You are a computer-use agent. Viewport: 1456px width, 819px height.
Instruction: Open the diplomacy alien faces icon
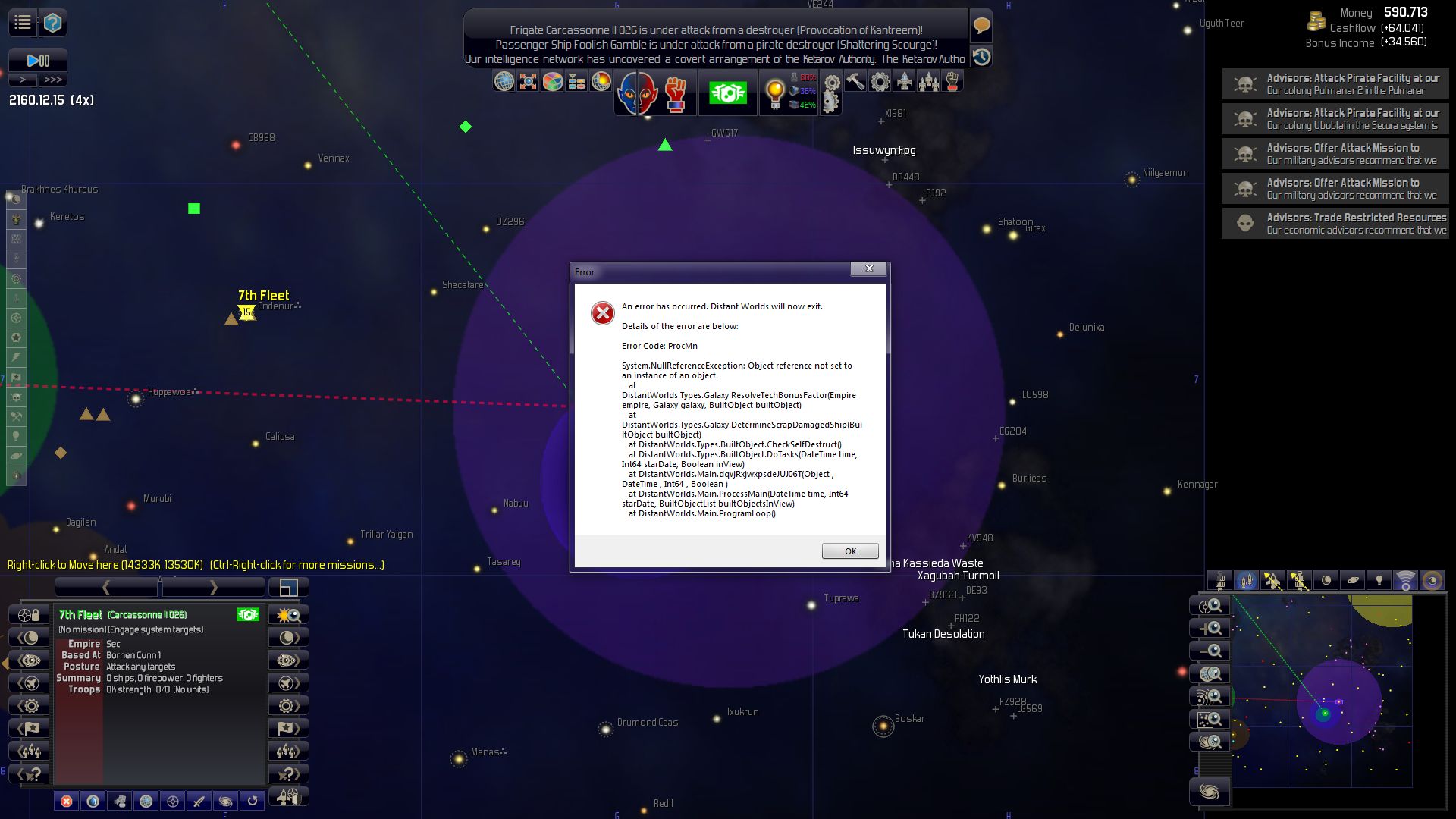click(636, 93)
